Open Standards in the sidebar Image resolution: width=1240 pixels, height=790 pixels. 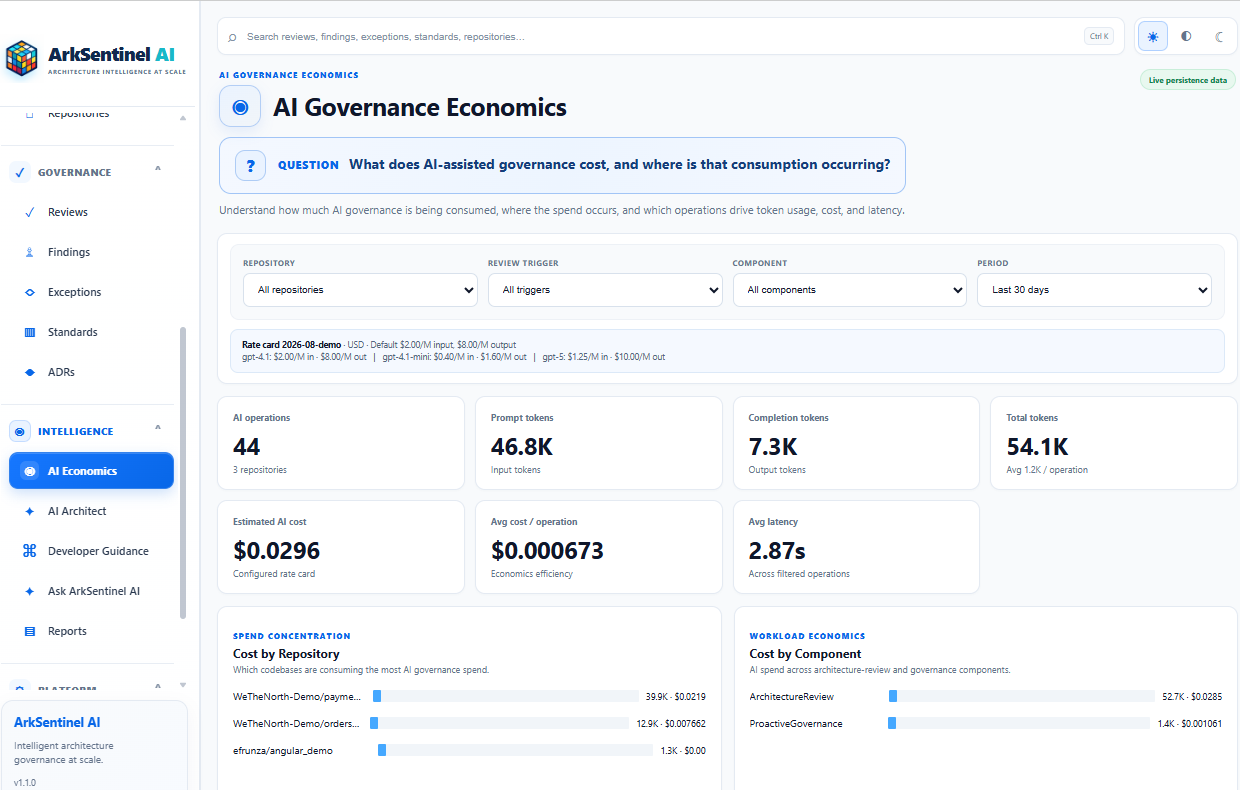91,332
